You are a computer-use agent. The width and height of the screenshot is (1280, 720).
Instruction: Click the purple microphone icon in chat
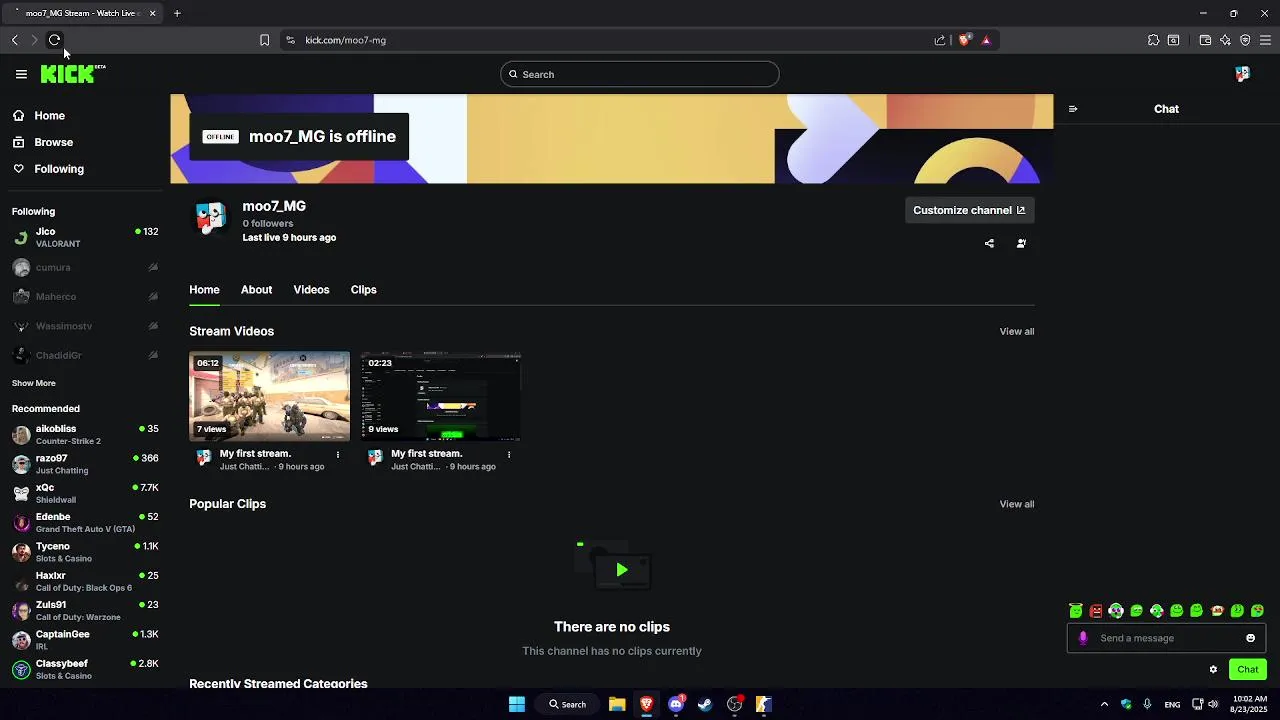coord(1083,638)
